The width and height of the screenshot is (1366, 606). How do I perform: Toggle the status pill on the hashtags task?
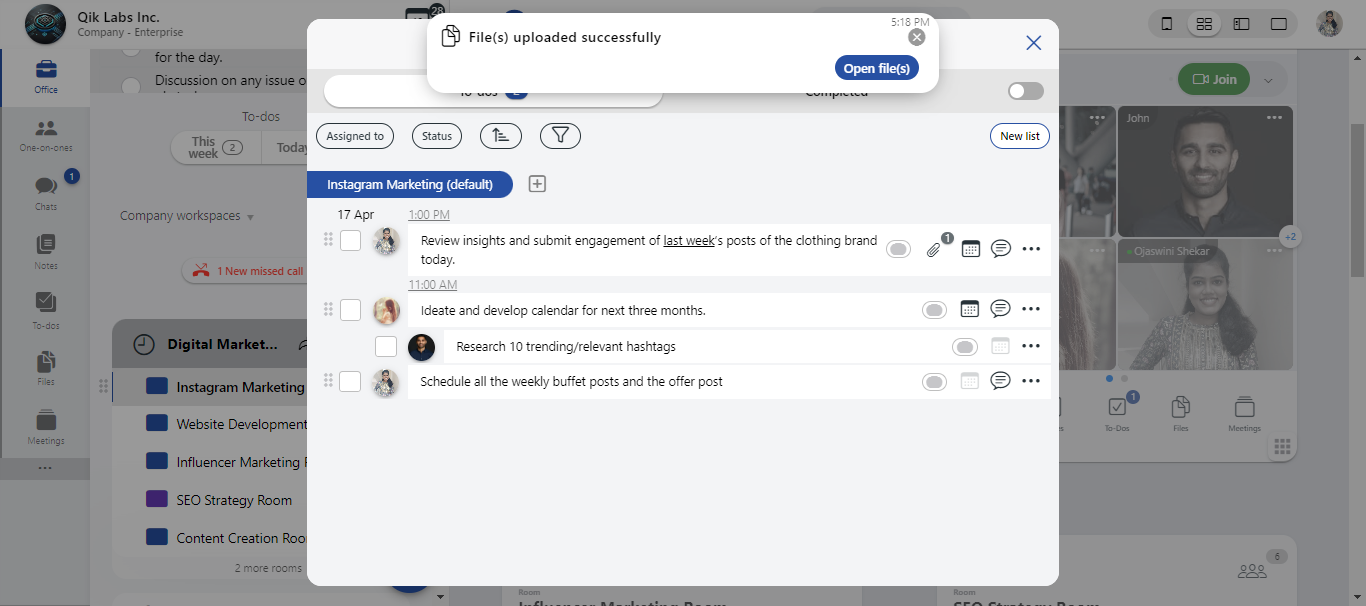point(964,347)
